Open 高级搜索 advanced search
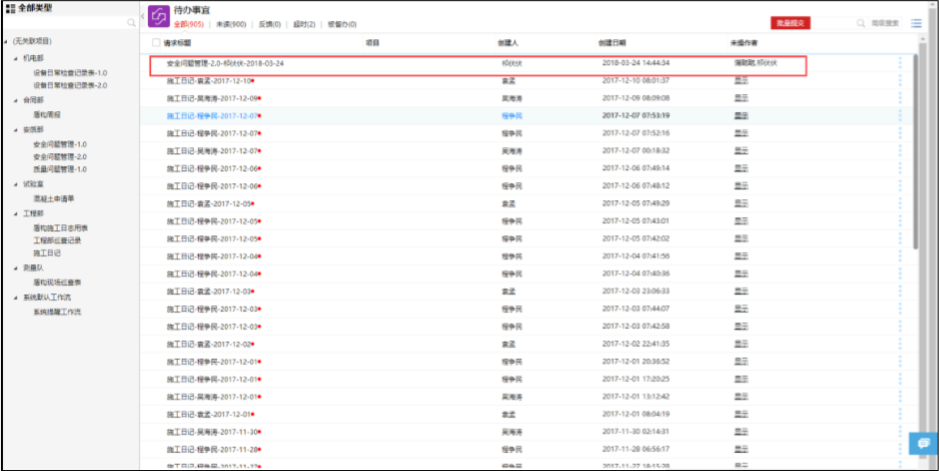The height and width of the screenshot is (471, 939). (885, 23)
